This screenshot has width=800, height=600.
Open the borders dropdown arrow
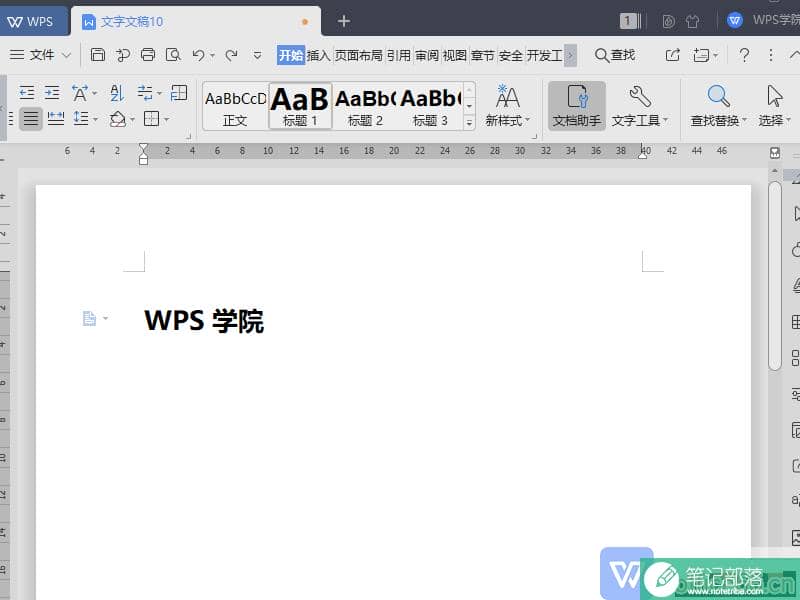click(x=166, y=119)
